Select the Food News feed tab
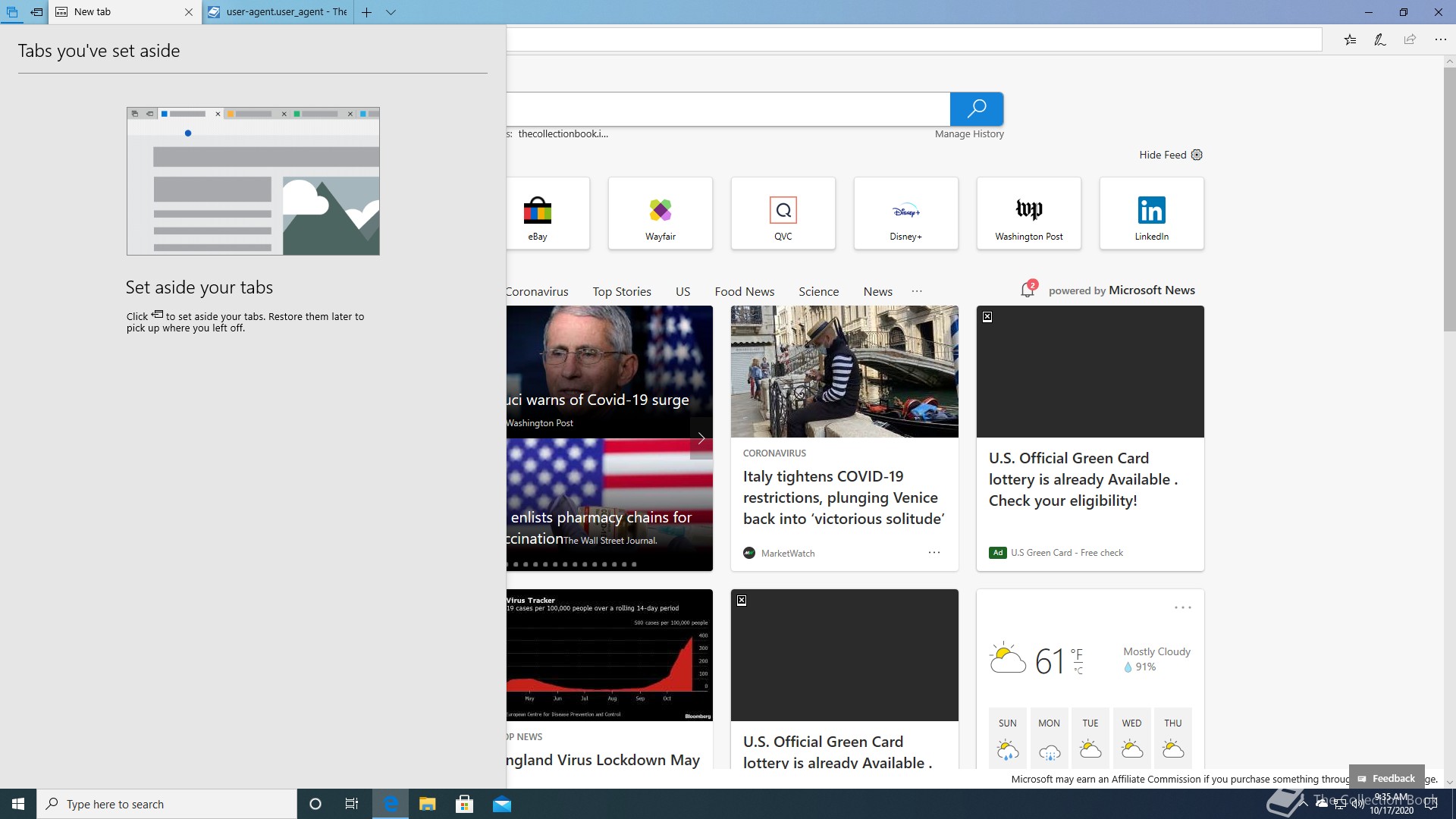 [745, 292]
